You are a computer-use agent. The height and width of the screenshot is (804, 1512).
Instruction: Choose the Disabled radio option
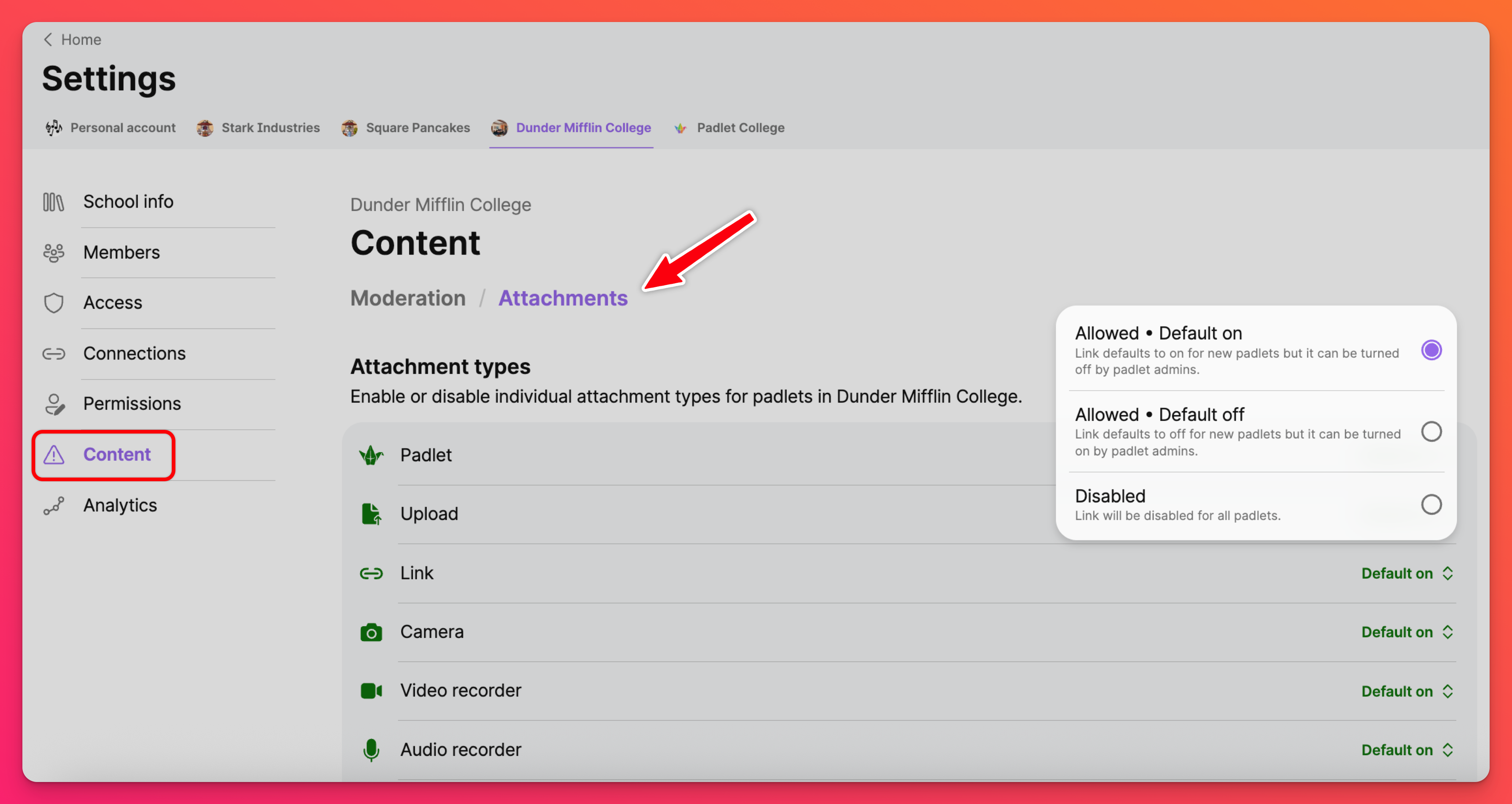pyautogui.click(x=1431, y=504)
